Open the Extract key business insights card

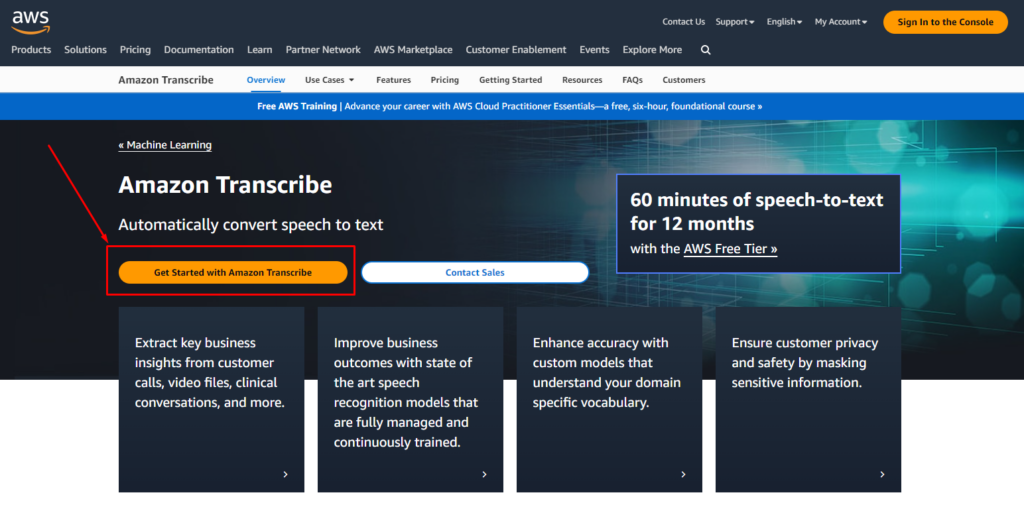(x=211, y=399)
